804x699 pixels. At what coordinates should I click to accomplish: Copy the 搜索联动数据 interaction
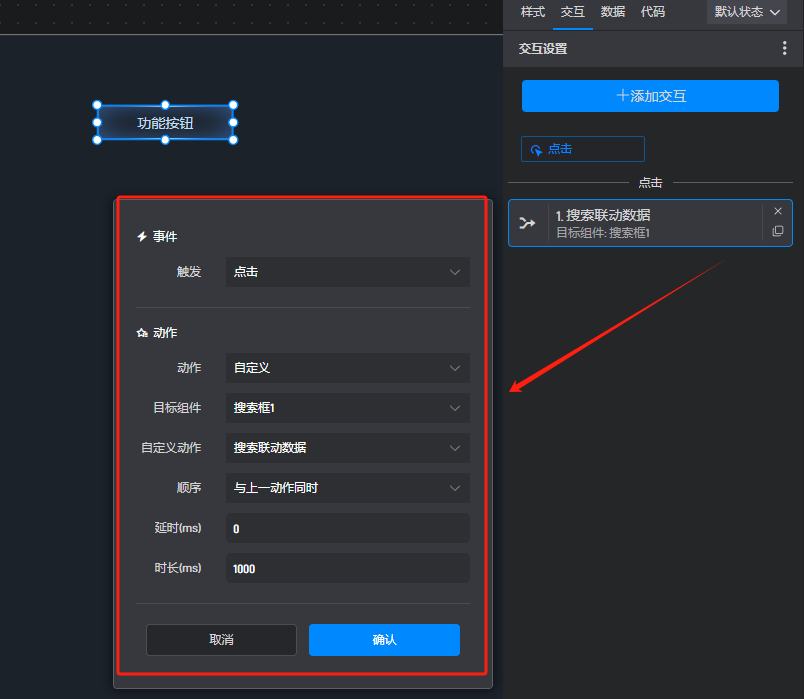click(777, 231)
